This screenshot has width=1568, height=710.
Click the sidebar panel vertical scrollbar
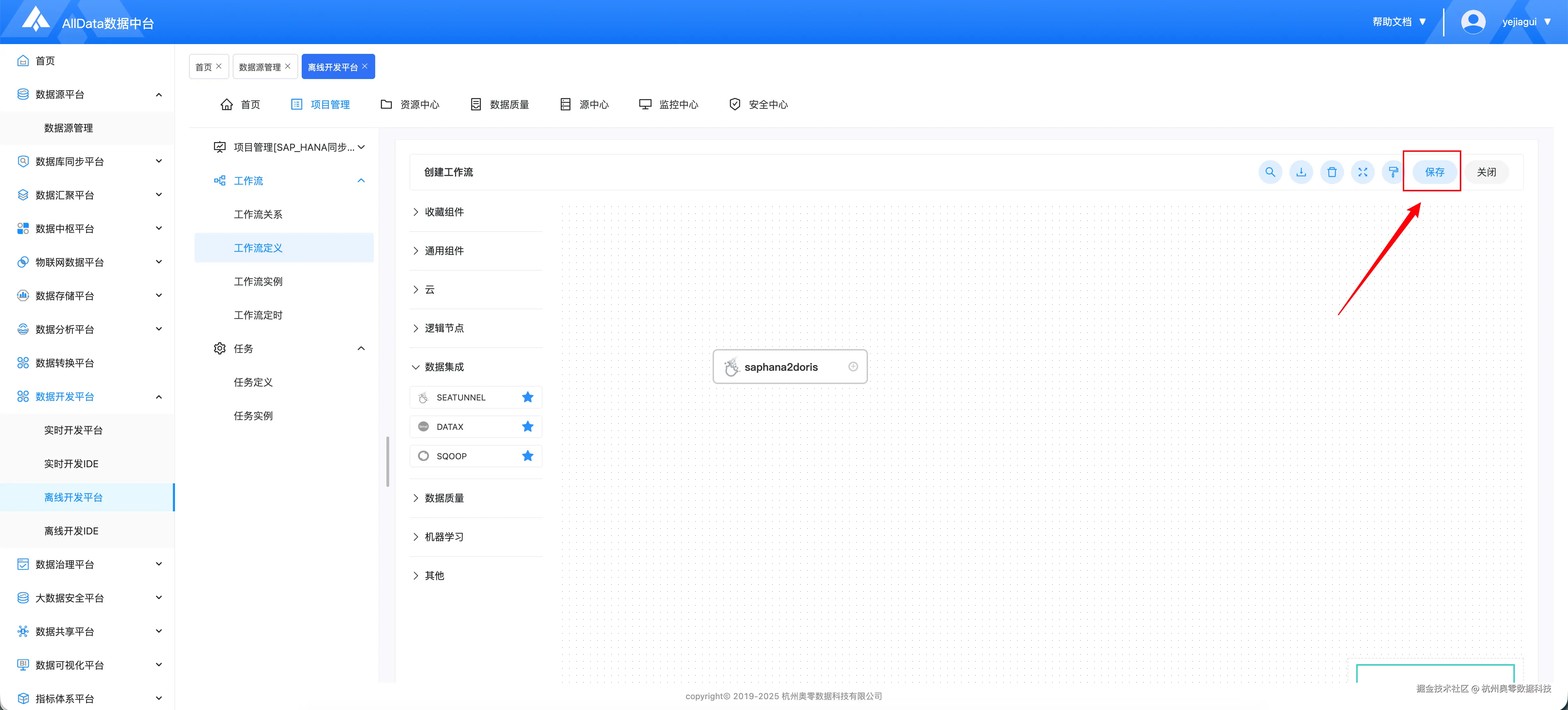pos(388,461)
